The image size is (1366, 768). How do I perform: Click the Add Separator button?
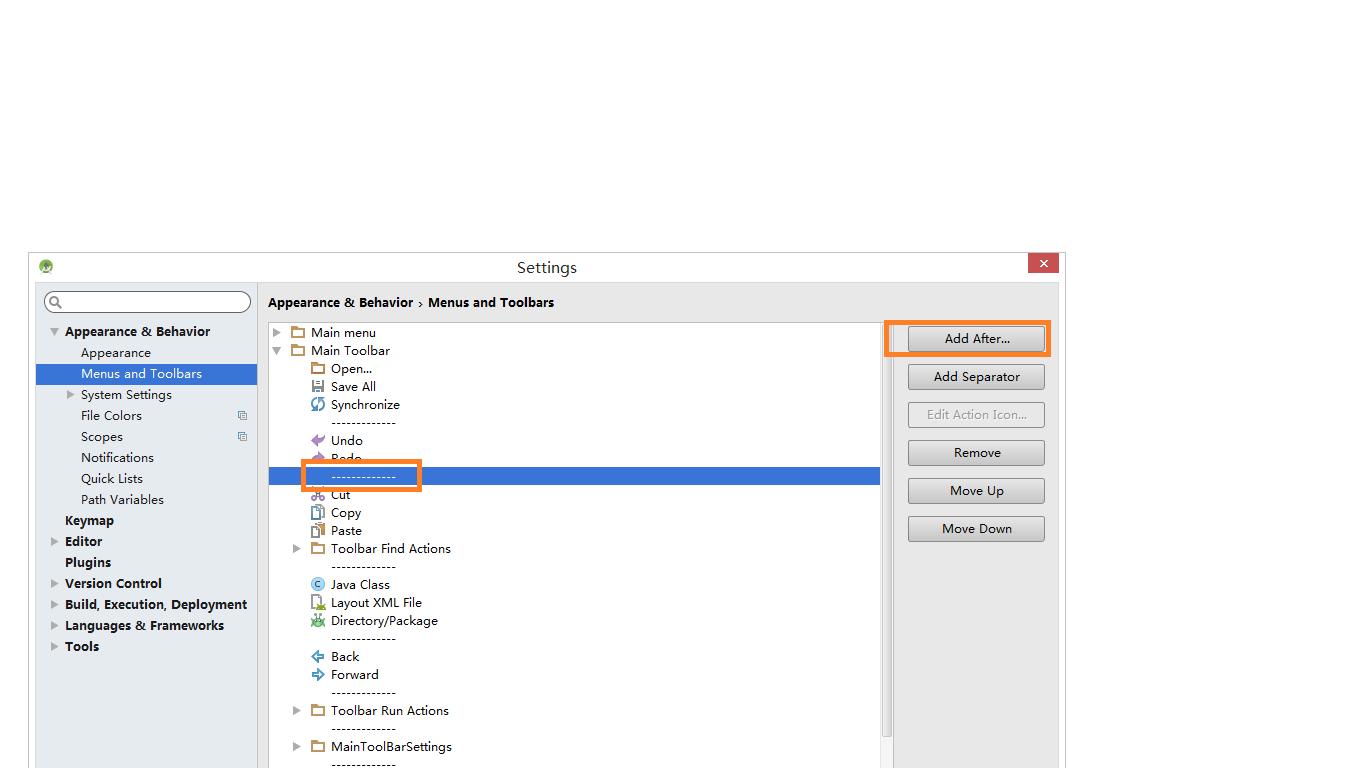coord(976,377)
